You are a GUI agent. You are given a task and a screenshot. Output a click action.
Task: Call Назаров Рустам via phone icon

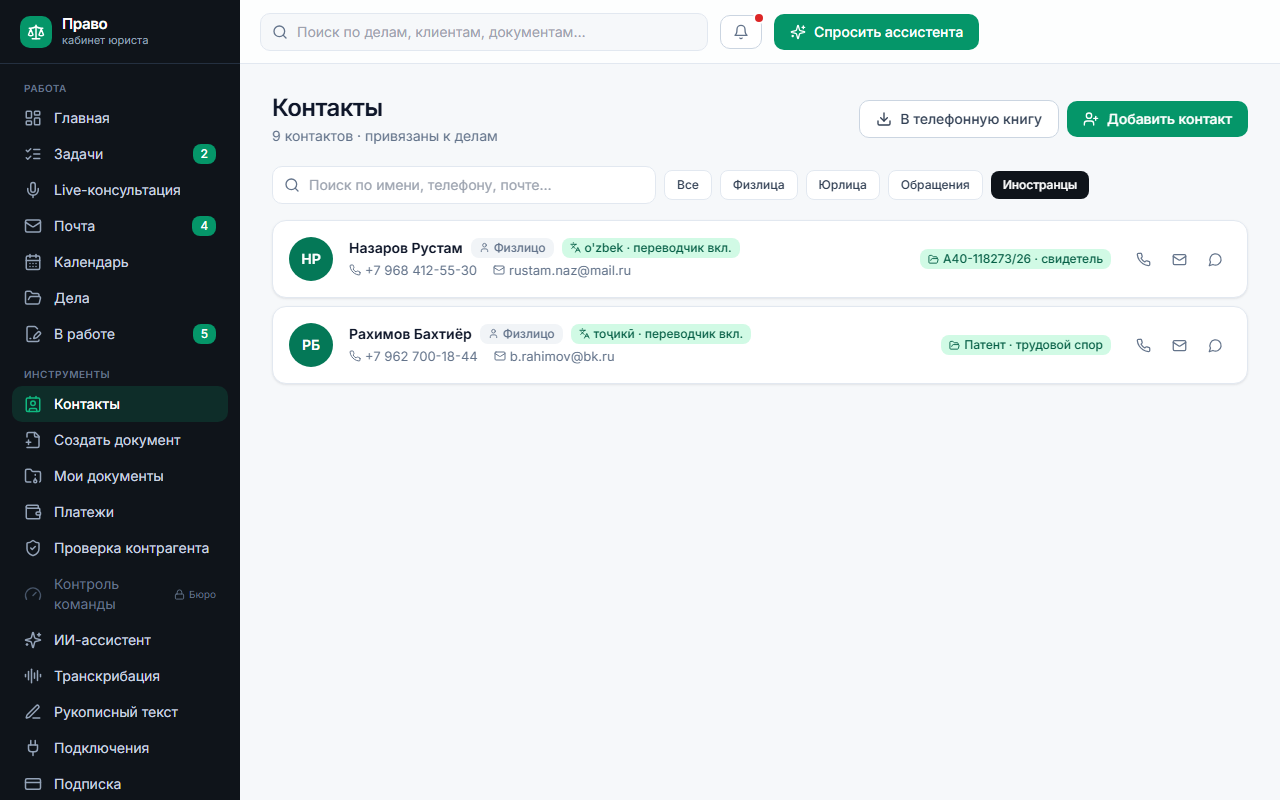pyautogui.click(x=1144, y=259)
